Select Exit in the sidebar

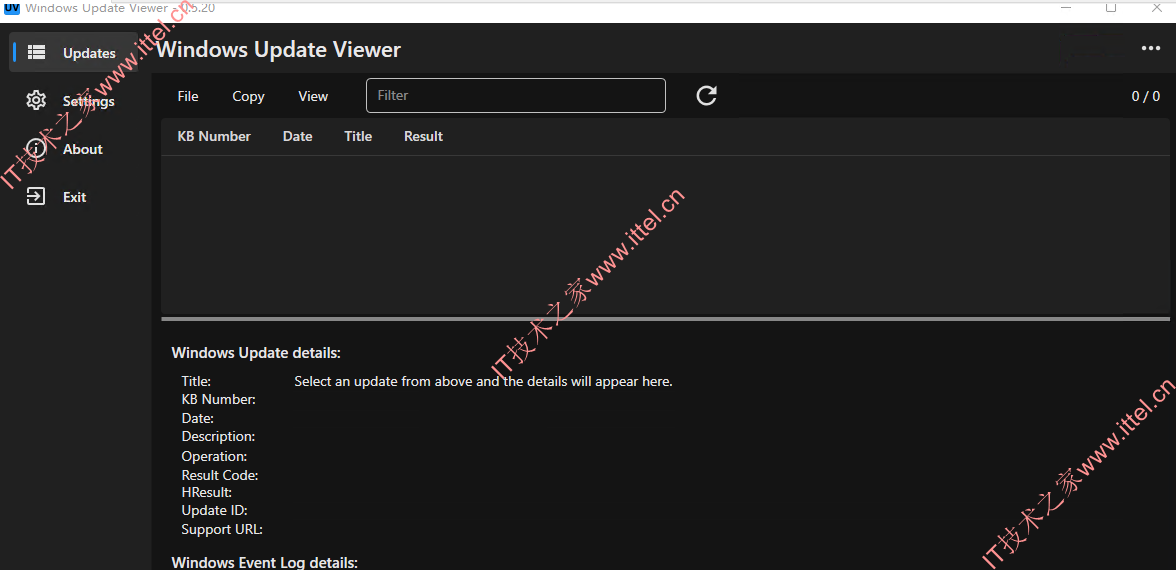74,196
